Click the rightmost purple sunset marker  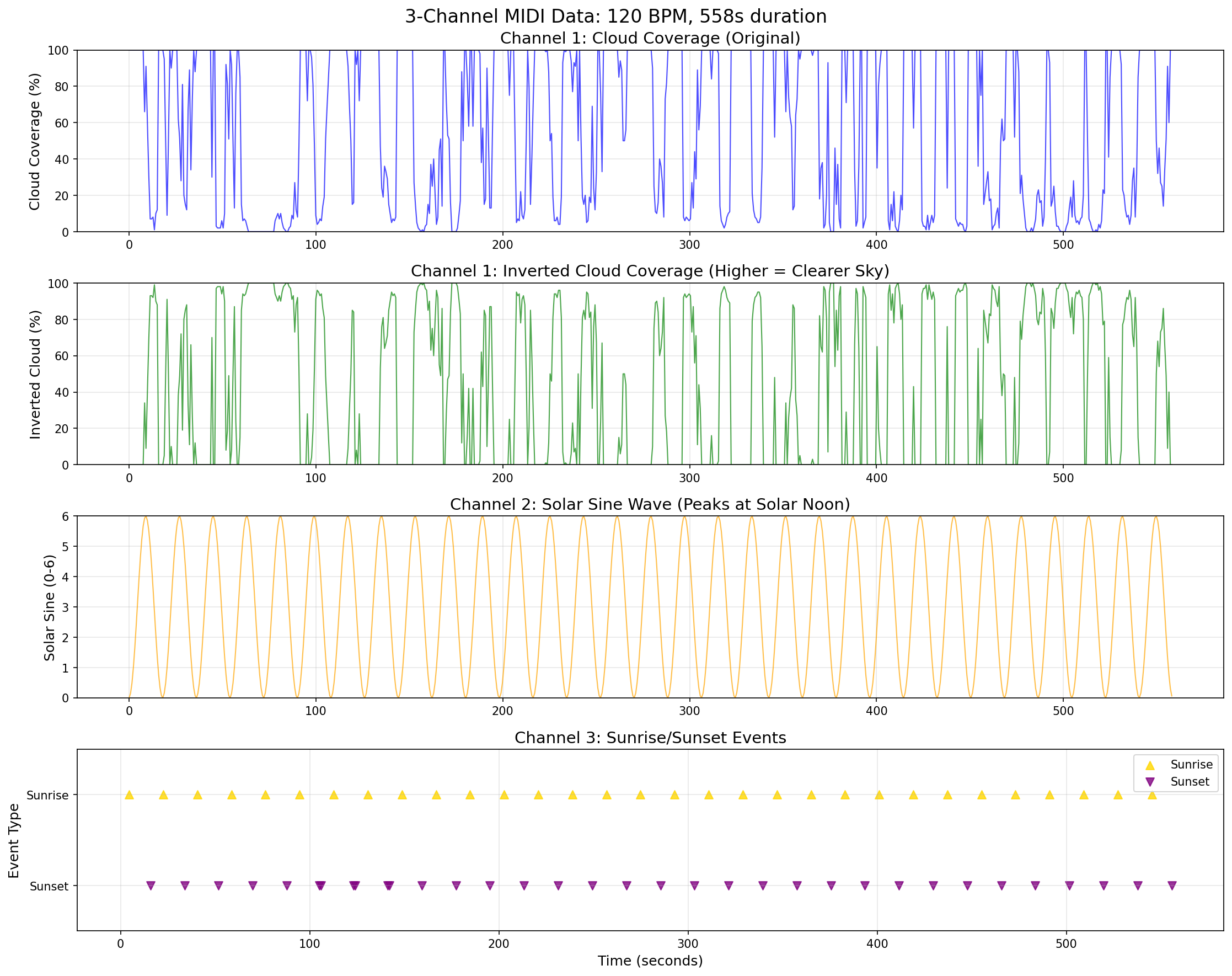(x=1172, y=886)
